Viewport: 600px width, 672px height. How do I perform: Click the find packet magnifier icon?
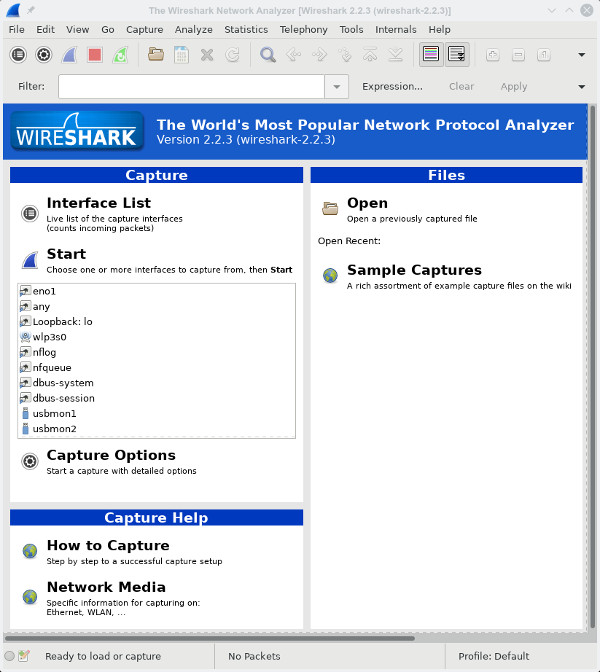tap(268, 55)
